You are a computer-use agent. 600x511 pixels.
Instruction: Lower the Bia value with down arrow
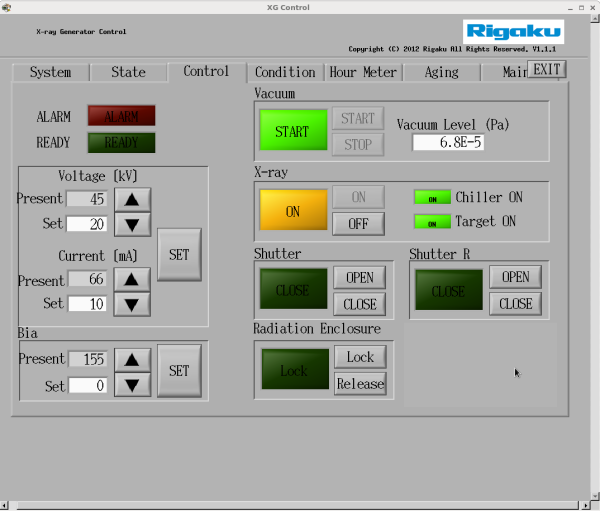click(x=131, y=386)
